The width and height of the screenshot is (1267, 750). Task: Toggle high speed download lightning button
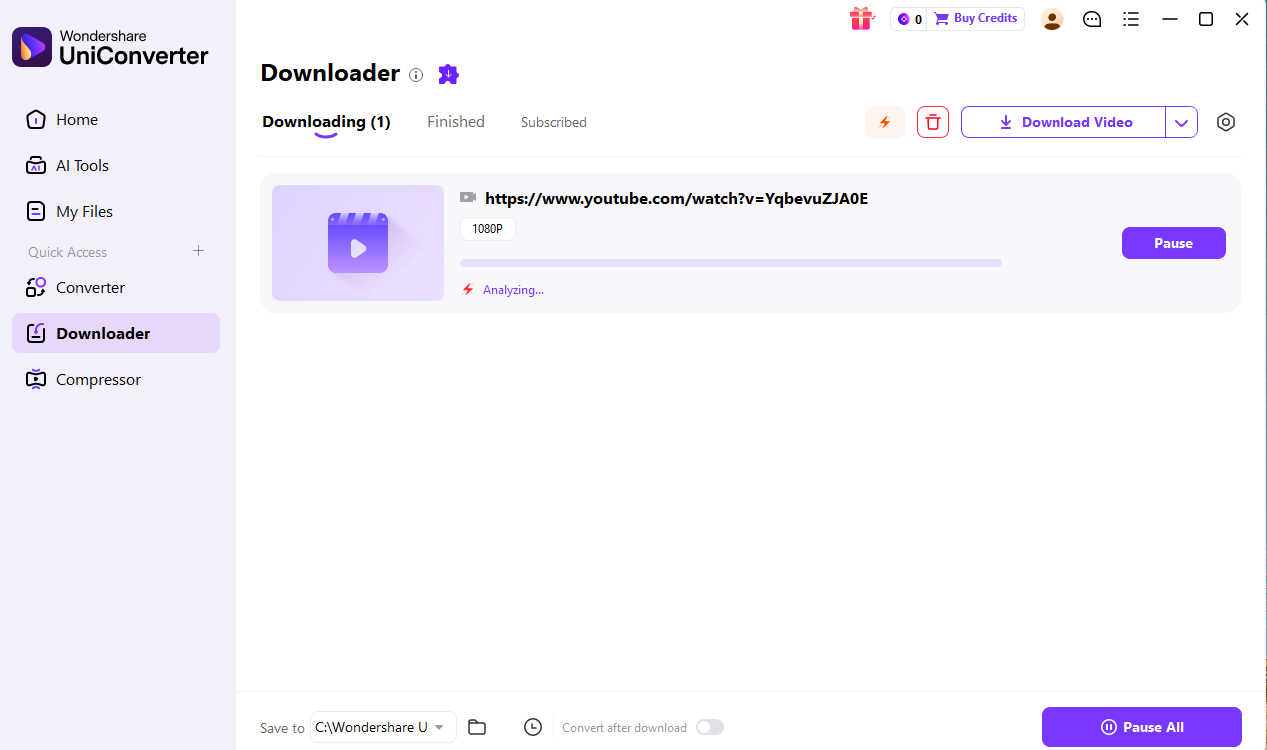pos(884,122)
